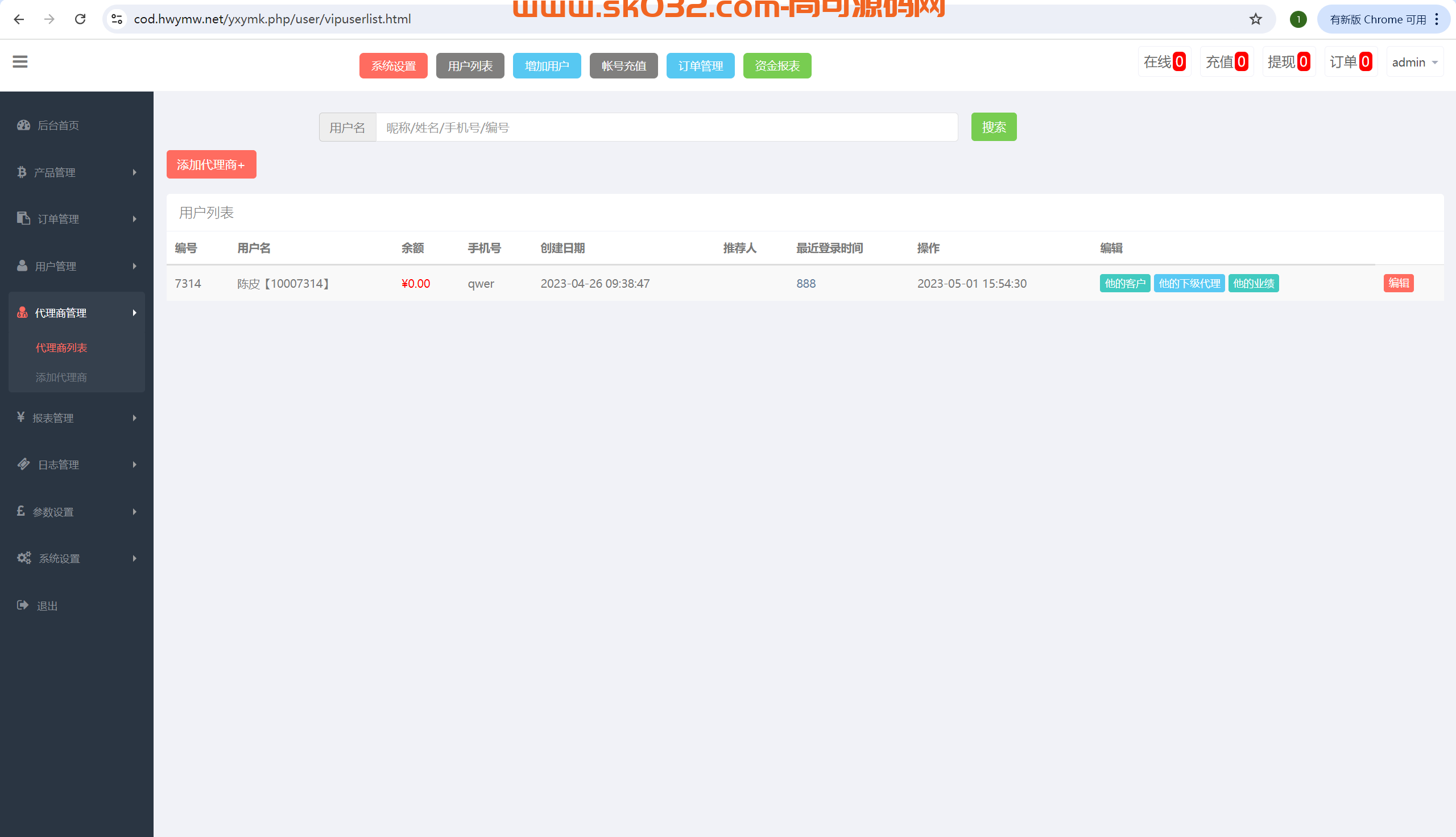Click creation date 2023-04-26 09:38:47
Image resolution: width=1456 pixels, height=837 pixels.
(x=595, y=283)
